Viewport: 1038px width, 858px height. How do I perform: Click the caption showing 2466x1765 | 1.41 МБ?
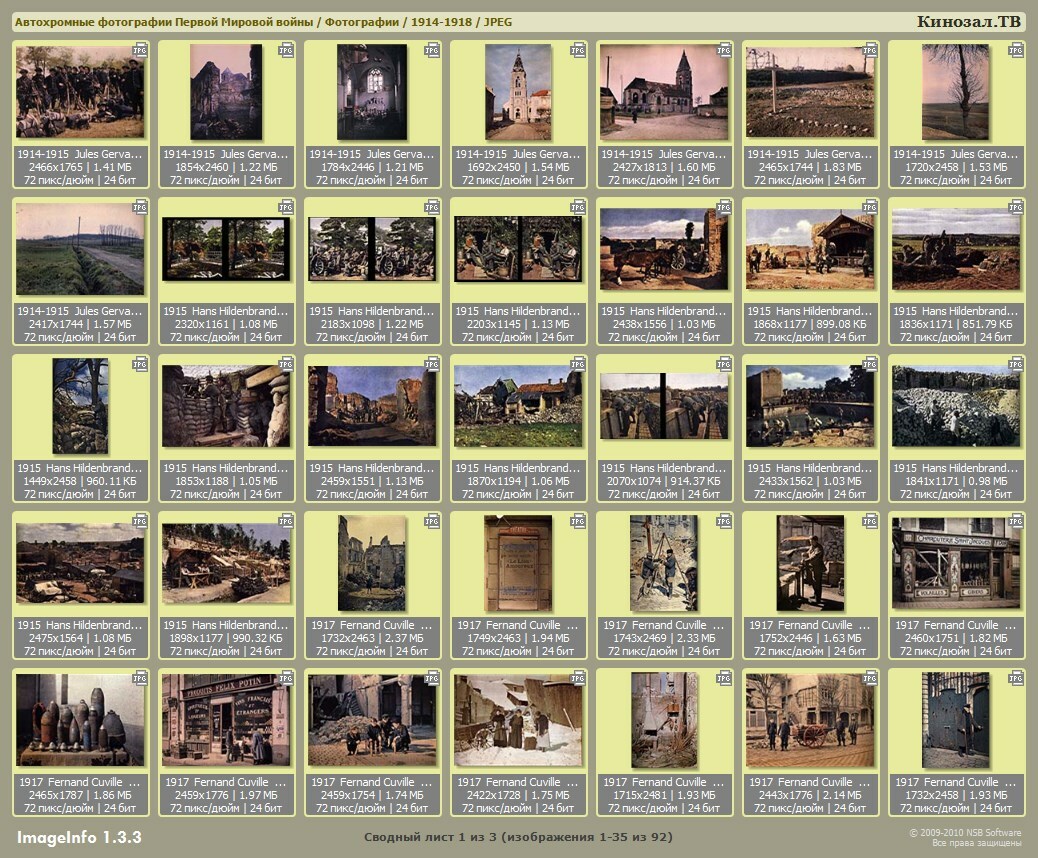80,167
